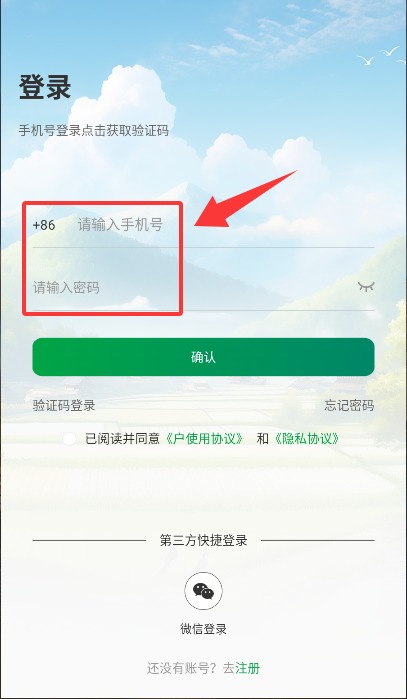Click the 登录 page heading

[45, 87]
